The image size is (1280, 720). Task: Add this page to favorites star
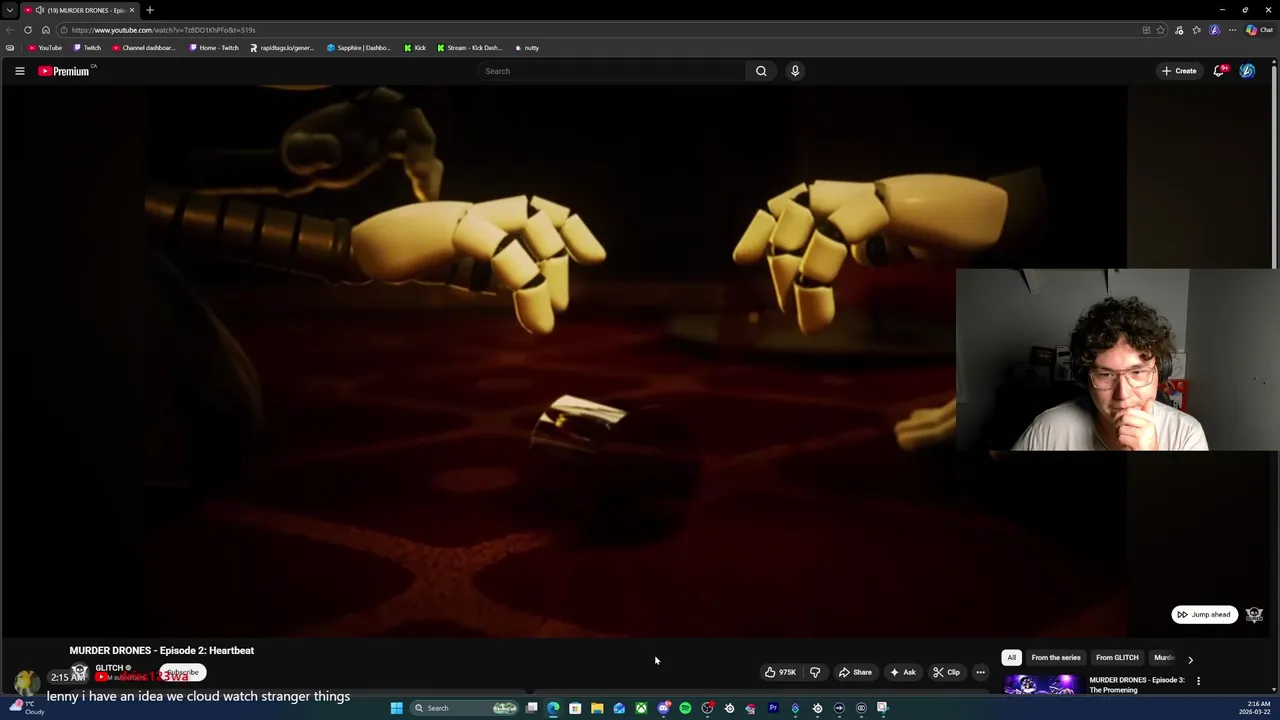[1161, 30]
